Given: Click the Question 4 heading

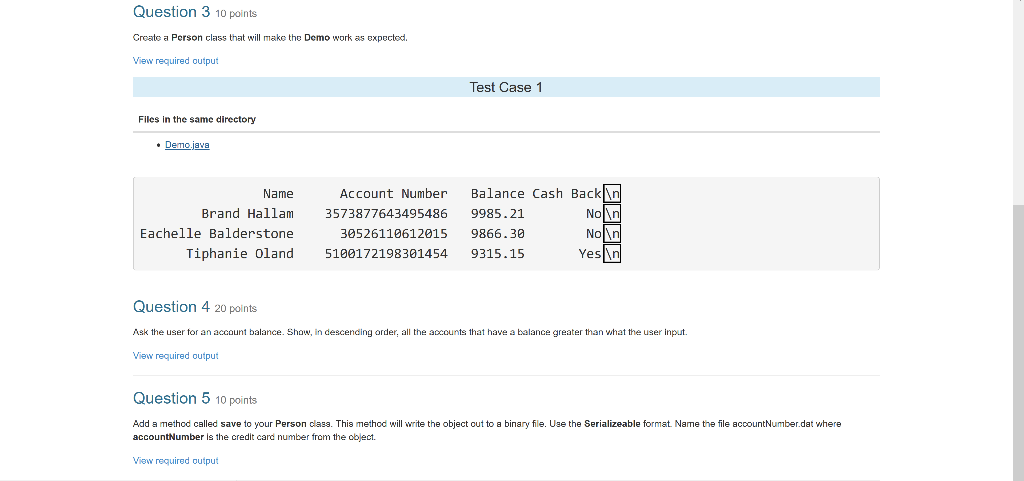Looking at the screenshot, I should pyautogui.click(x=172, y=307).
